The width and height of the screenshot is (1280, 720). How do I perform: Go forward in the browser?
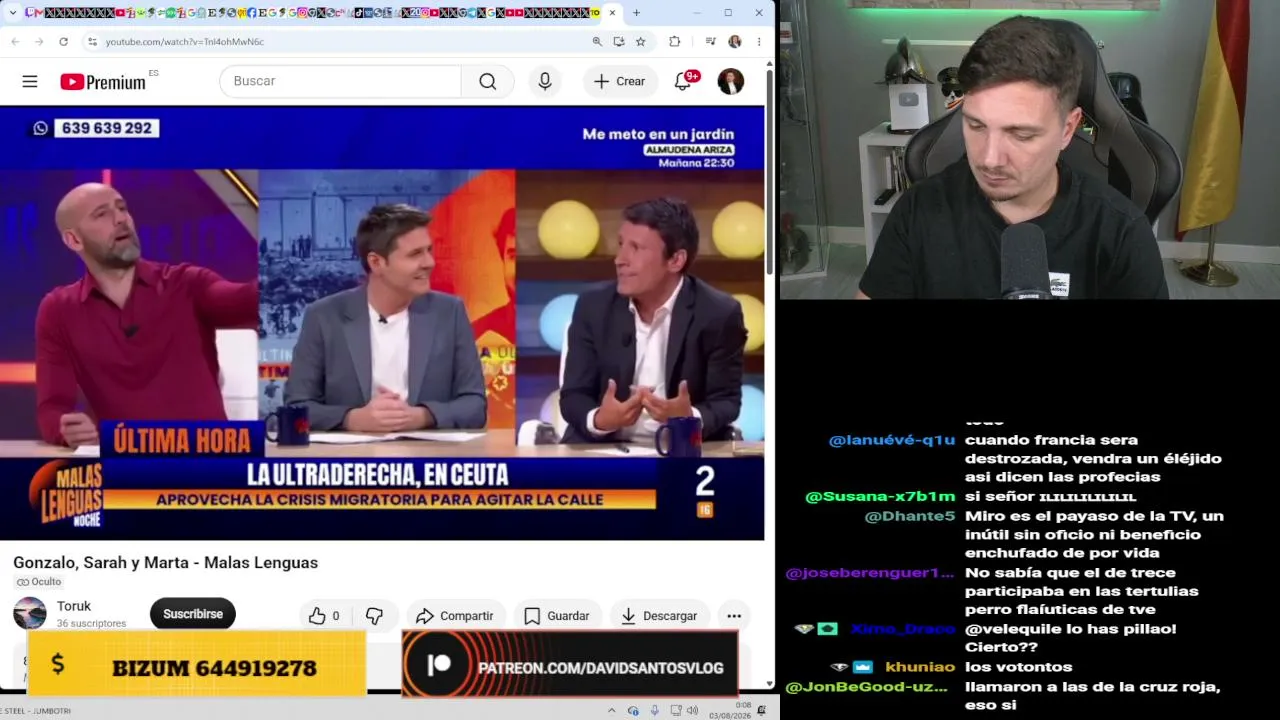click(39, 41)
